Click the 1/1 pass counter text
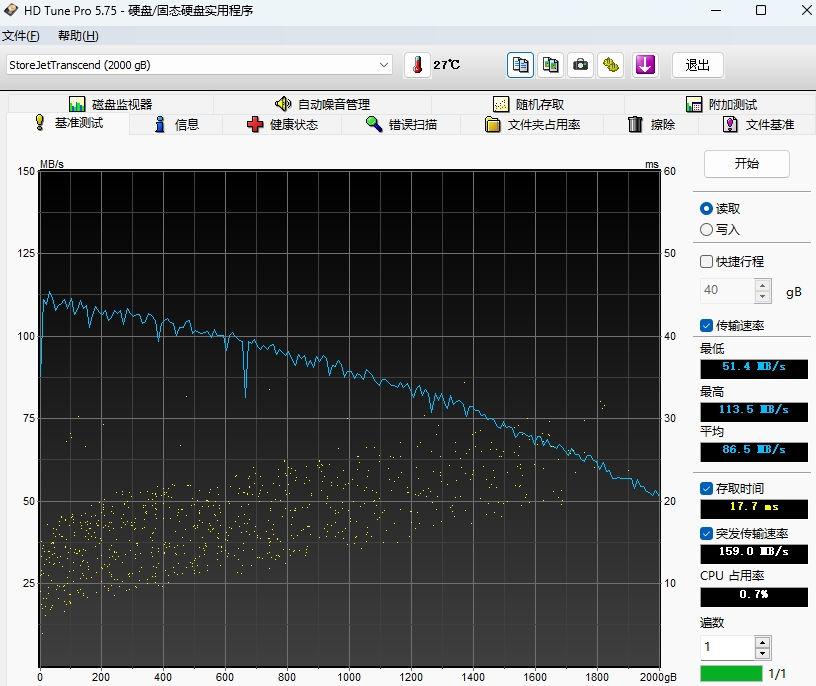Image resolution: width=816 pixels, height=686 pixels. coord(777,674)
